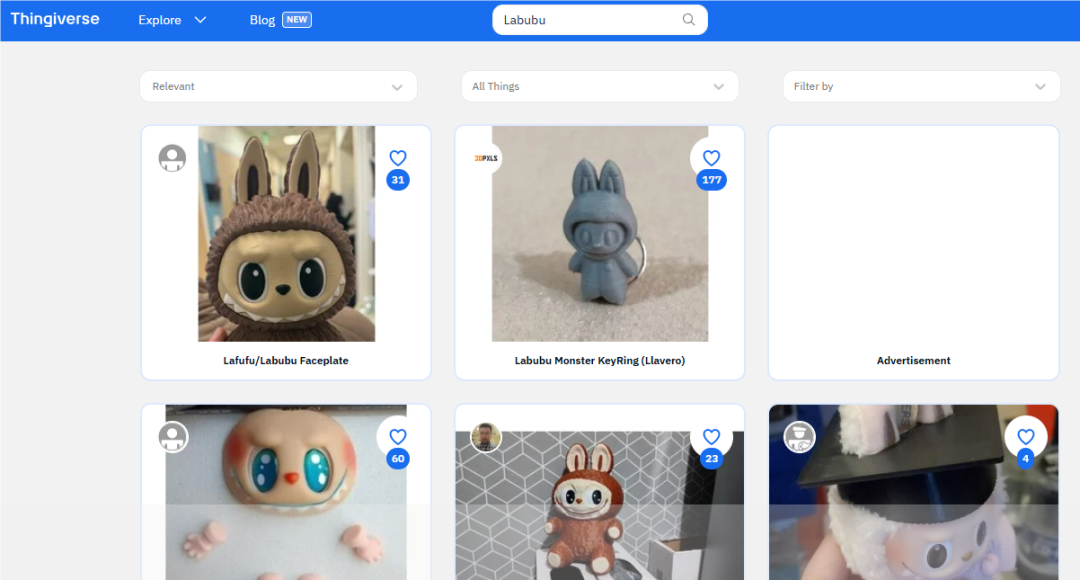Open the All Things dropdown
Screen dimensions: 1080x580
point(599,87)
